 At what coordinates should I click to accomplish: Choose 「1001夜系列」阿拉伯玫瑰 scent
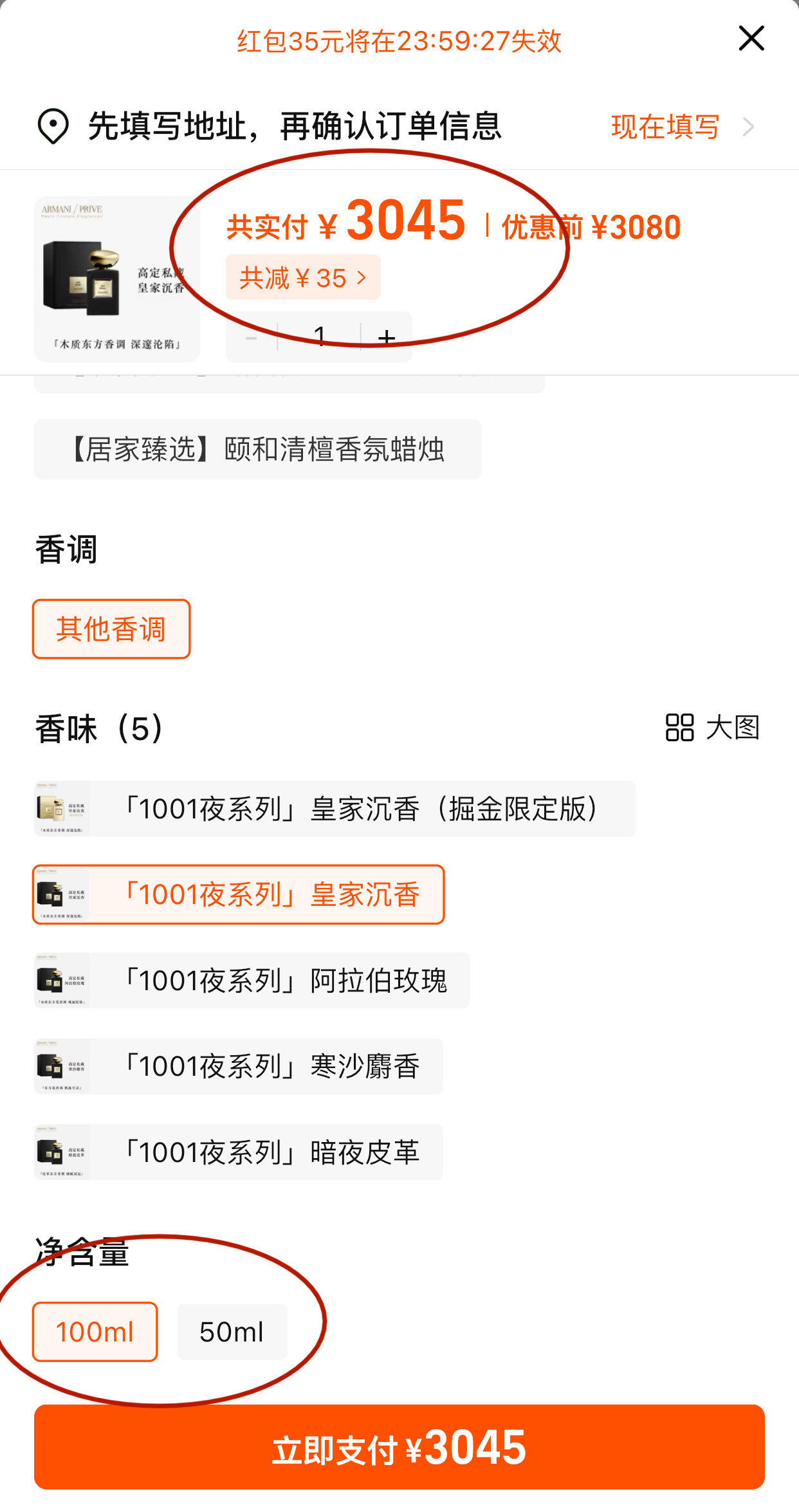[x=252, y=981]
